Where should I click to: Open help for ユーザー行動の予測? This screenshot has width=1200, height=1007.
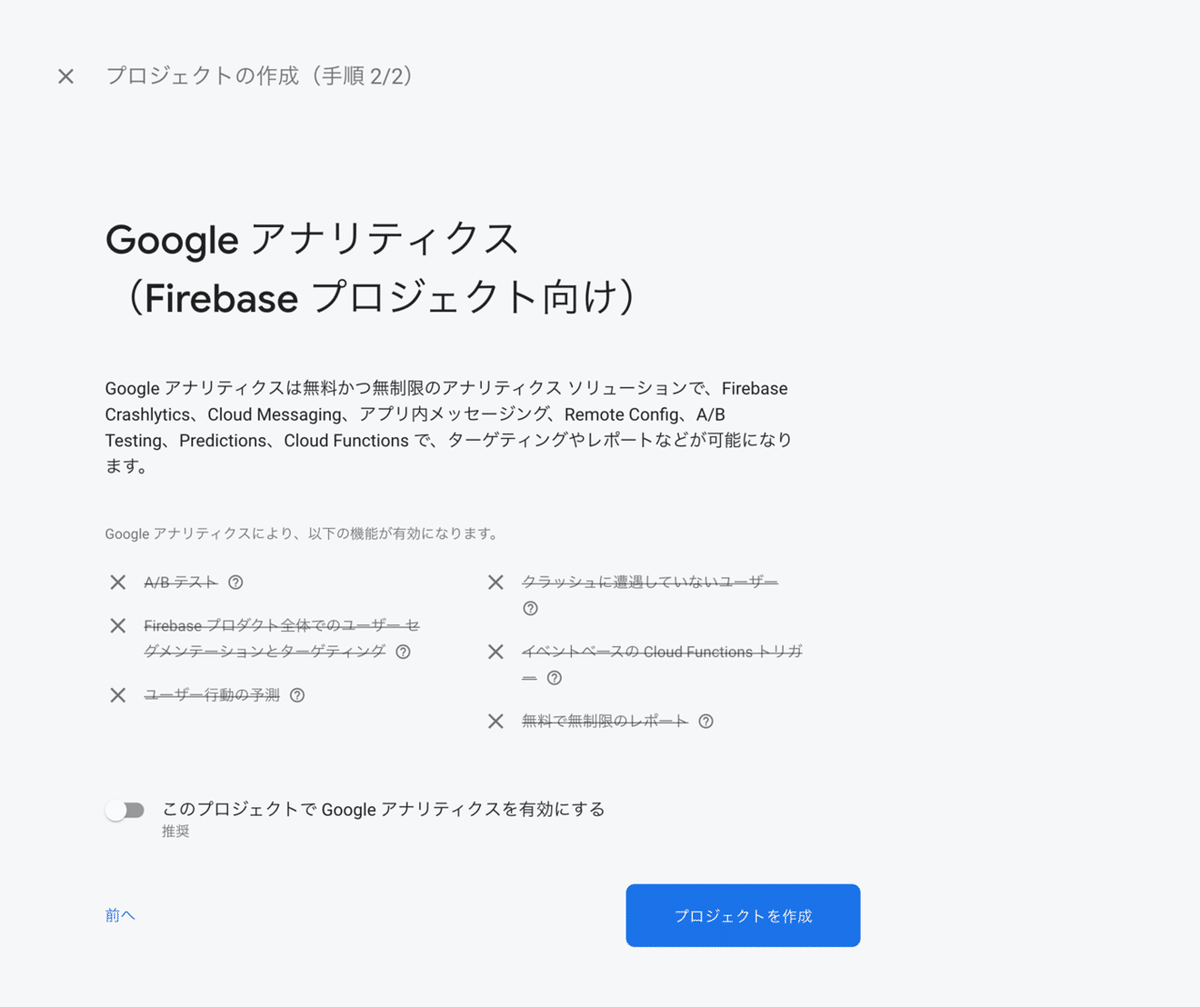coord(298,695)
